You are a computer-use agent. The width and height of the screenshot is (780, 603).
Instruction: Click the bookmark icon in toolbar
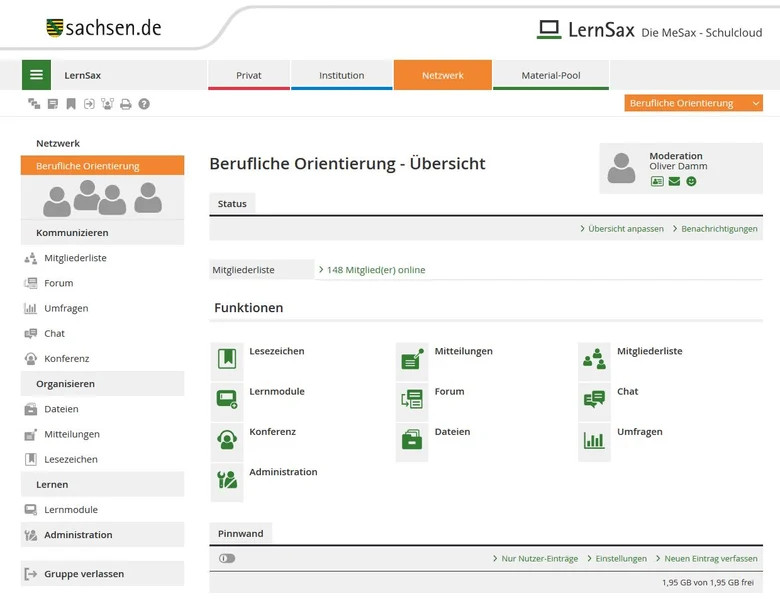coord(71,103)
